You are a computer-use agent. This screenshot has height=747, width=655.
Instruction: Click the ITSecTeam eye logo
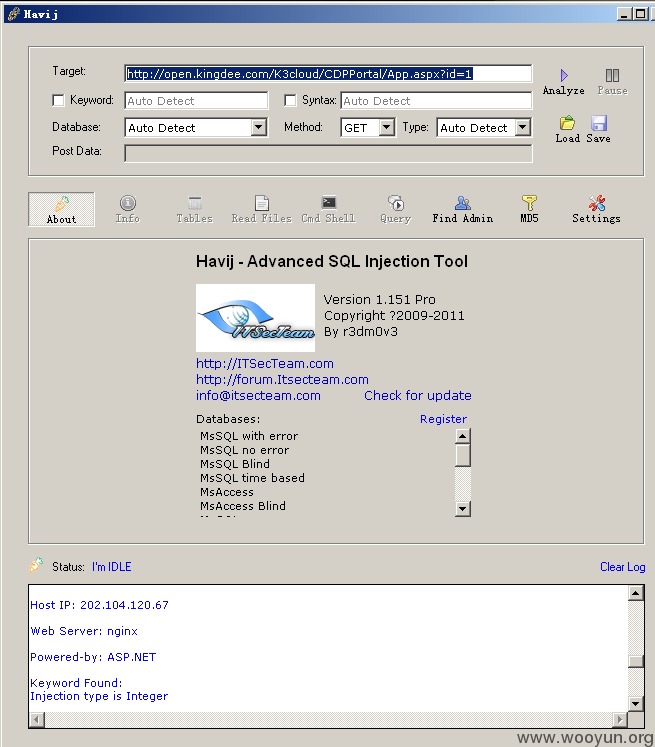255,318
